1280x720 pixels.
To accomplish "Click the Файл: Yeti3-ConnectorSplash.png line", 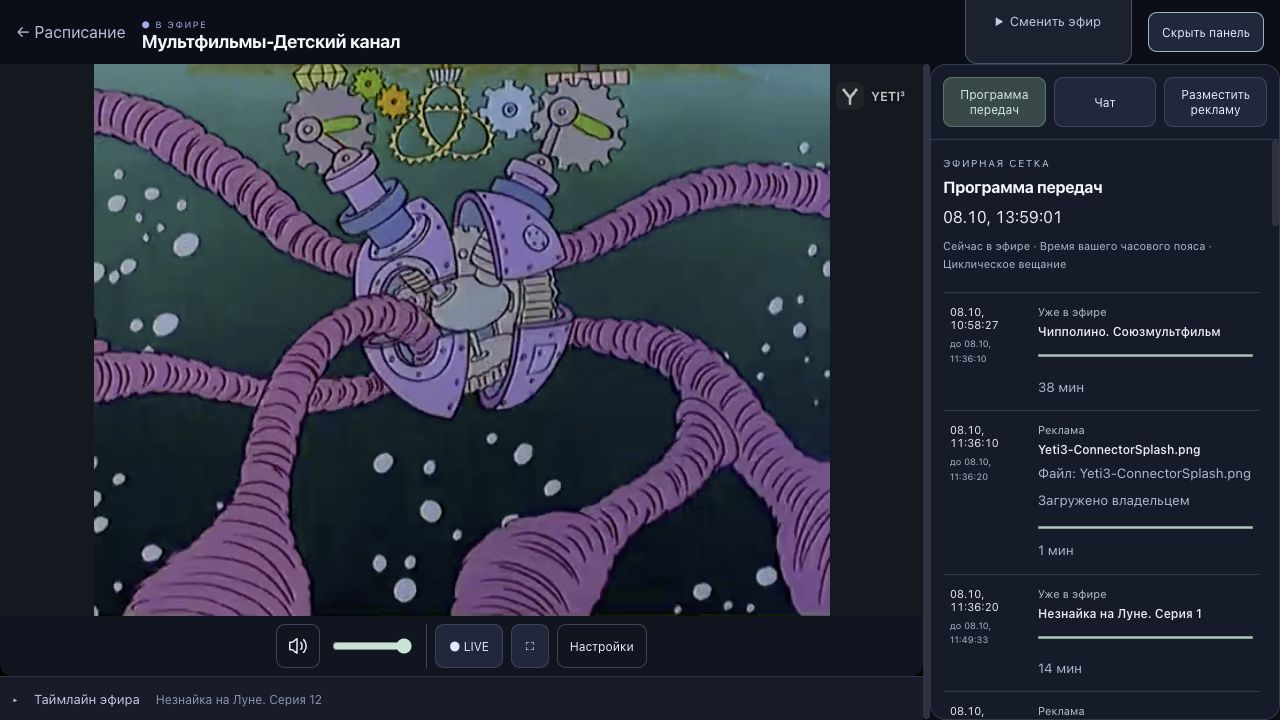I will (1144, 473).
